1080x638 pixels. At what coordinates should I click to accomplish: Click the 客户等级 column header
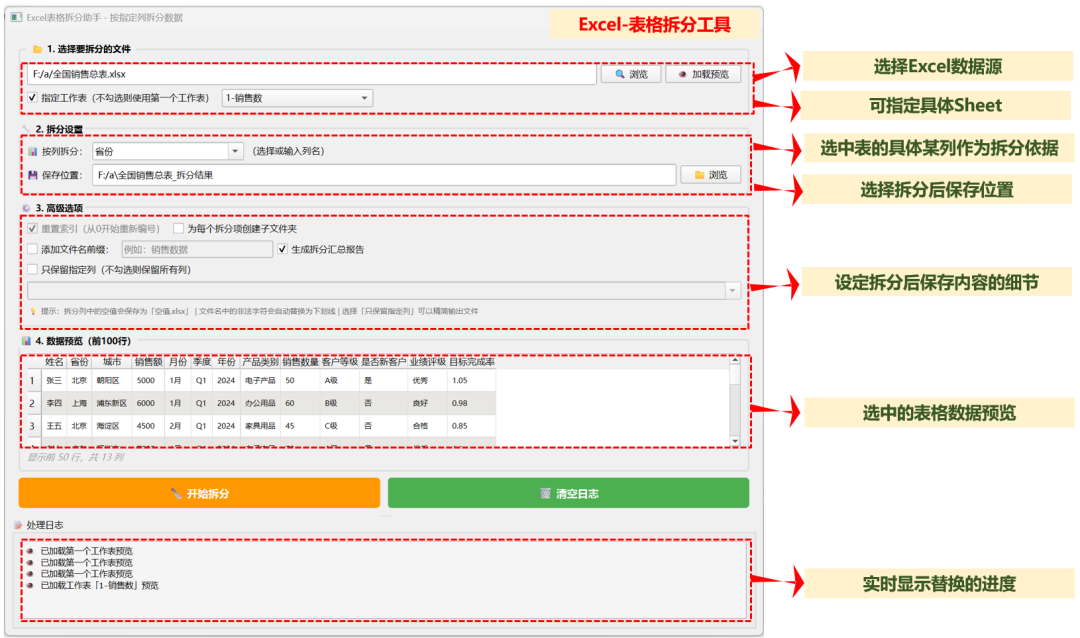[x=340, y=362]
